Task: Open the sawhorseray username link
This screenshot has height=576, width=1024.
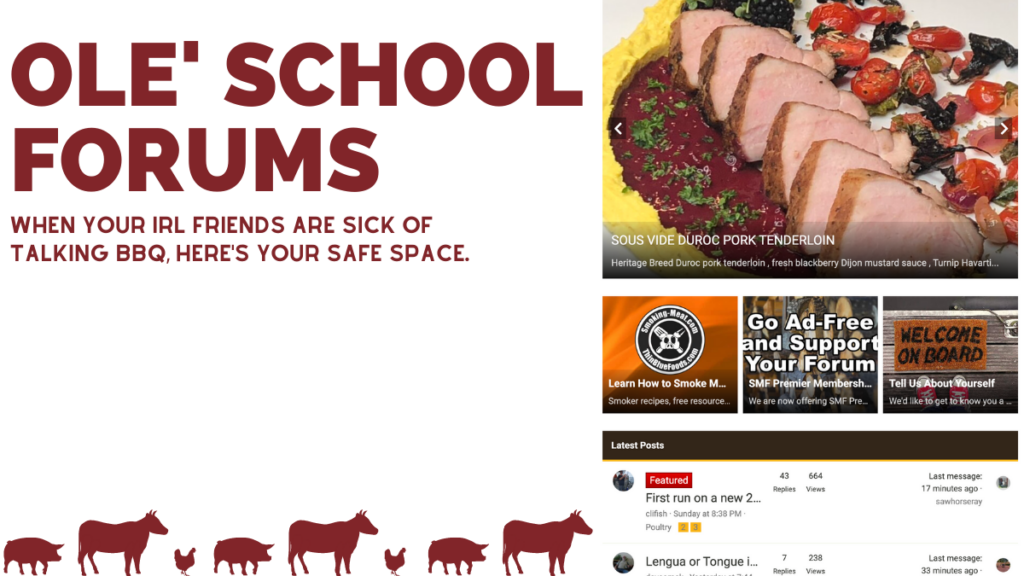Action: click(959, 502)
